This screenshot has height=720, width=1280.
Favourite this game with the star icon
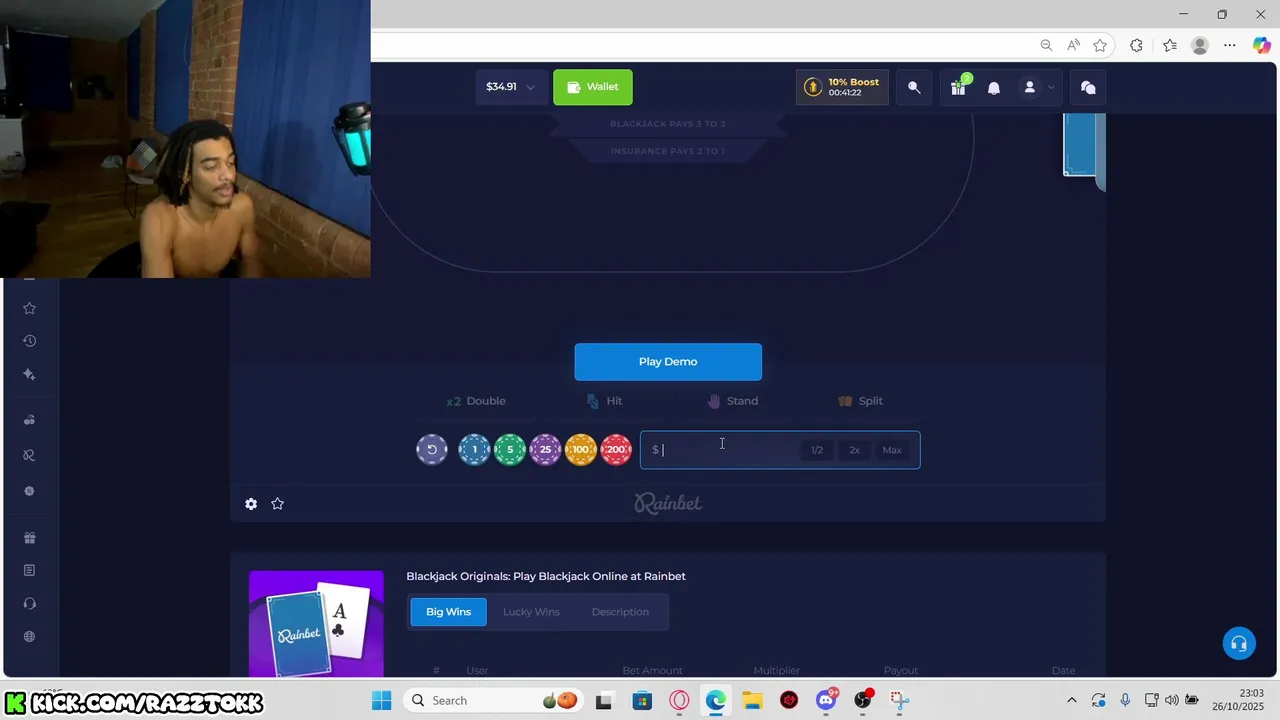(278, 504)
